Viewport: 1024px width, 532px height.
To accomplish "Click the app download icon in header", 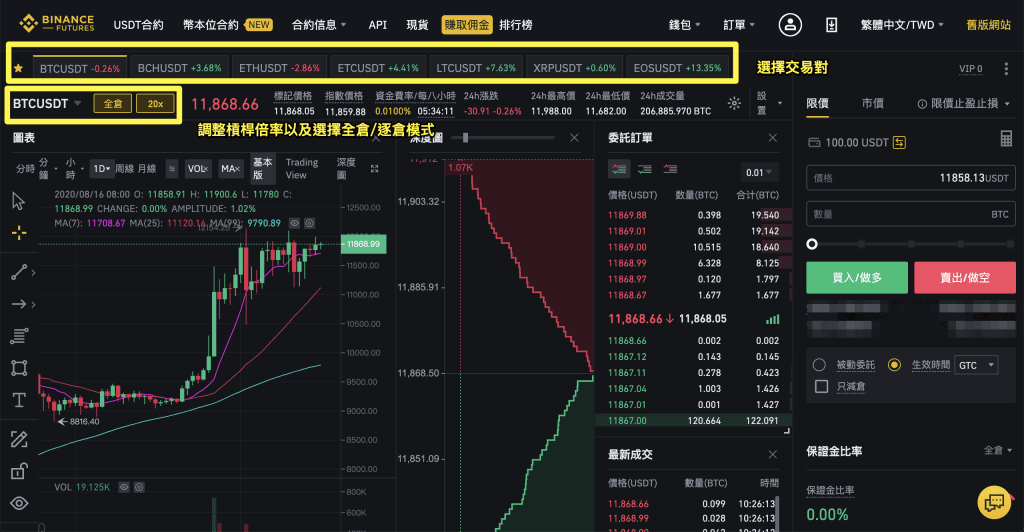I will tap(831, 25).
